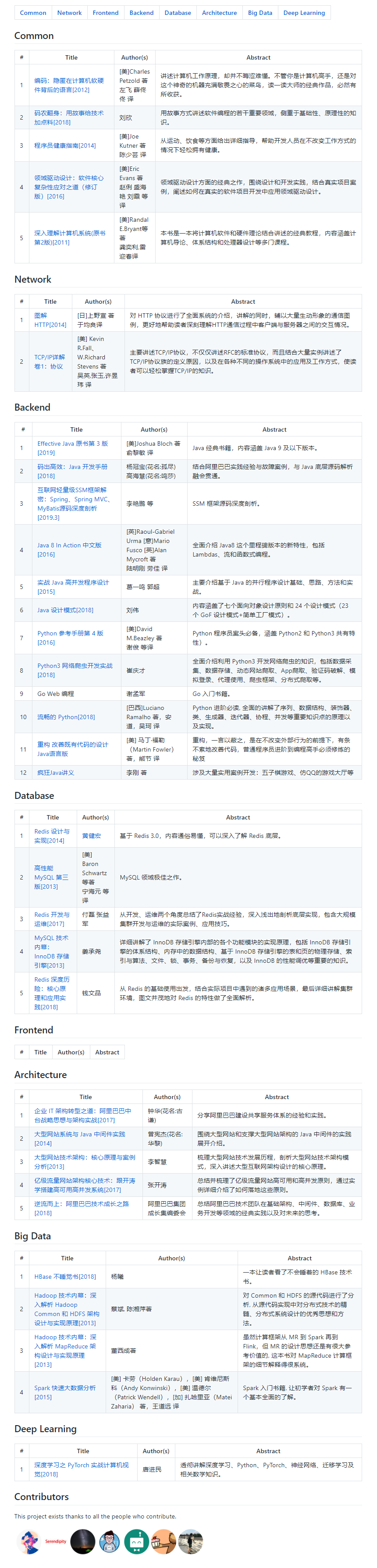This screenshot has width=377, height=1568.
Task: Open book link Spark 快速大数据分析[2015]
Action: [64, 1393]
